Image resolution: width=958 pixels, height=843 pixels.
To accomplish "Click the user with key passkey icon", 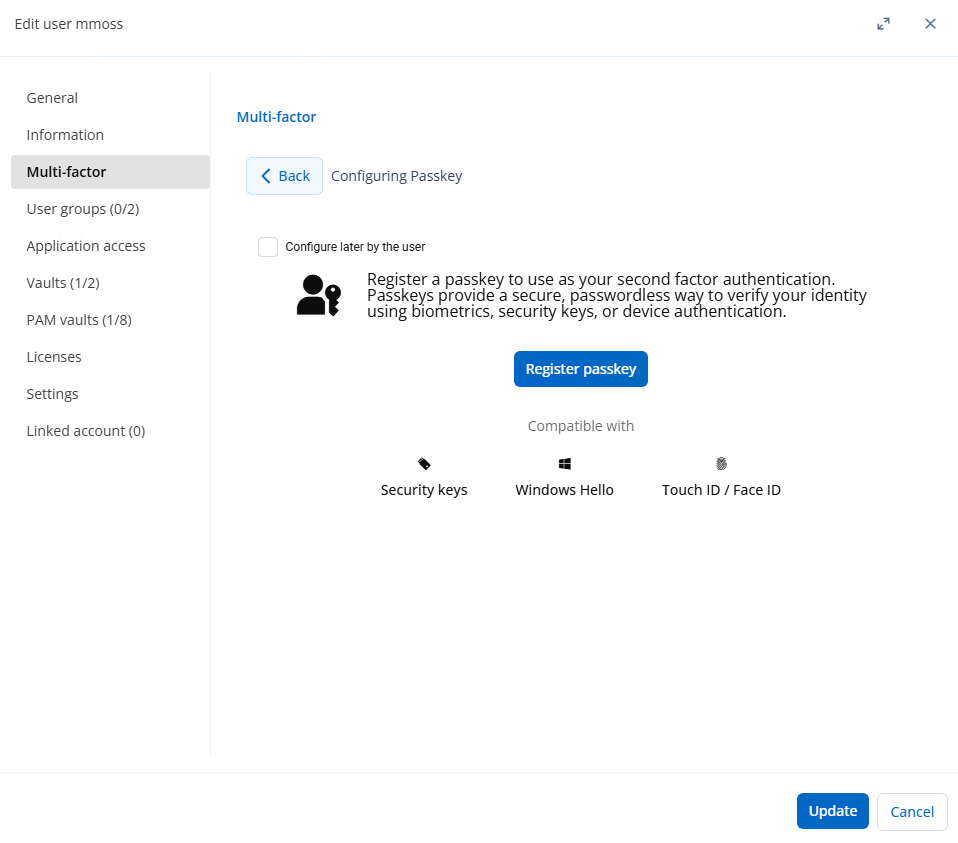I will tap(319, 295).
